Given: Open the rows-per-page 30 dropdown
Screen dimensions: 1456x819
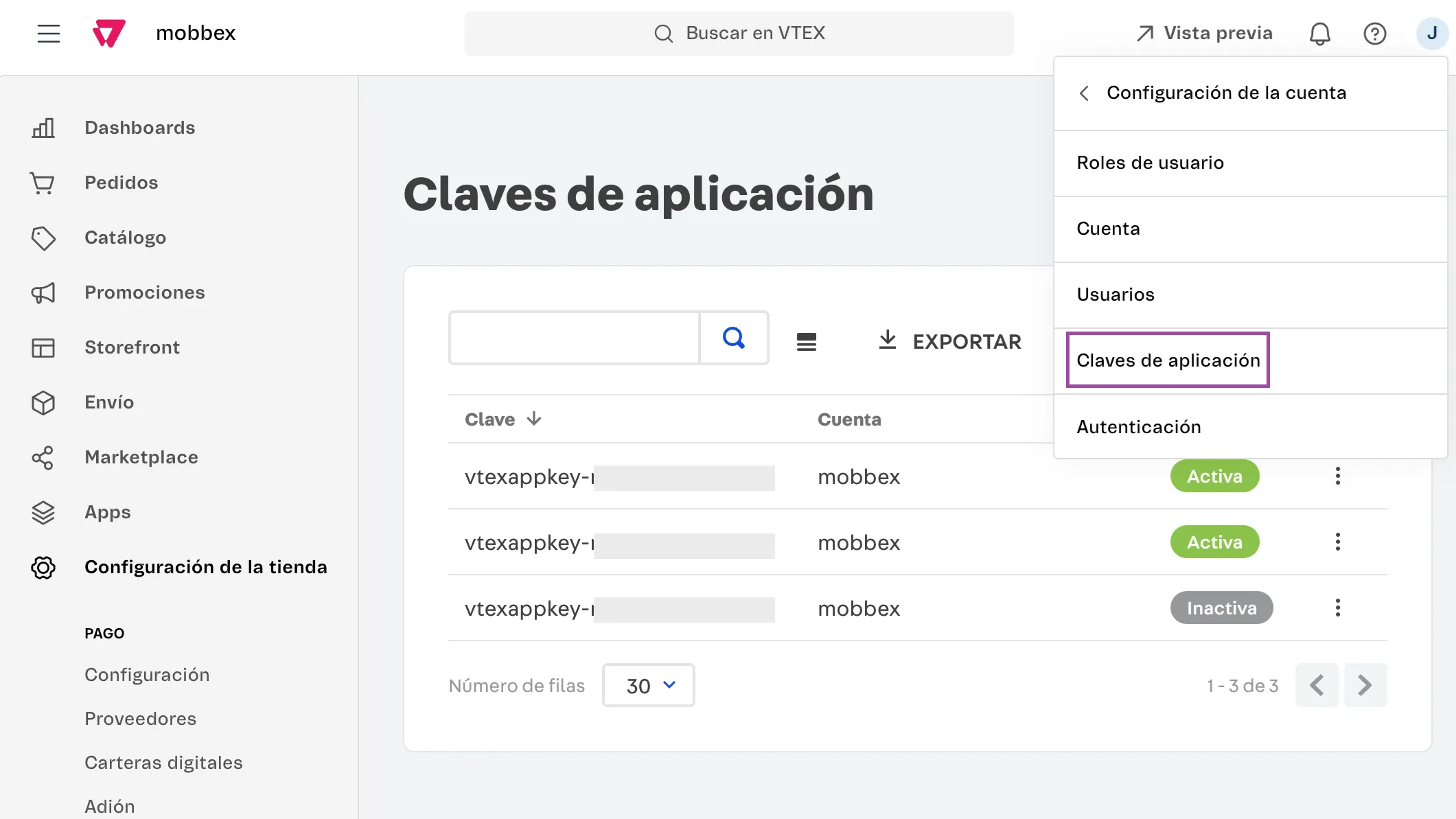Looking at the screenshot, I should click(648, 685).
